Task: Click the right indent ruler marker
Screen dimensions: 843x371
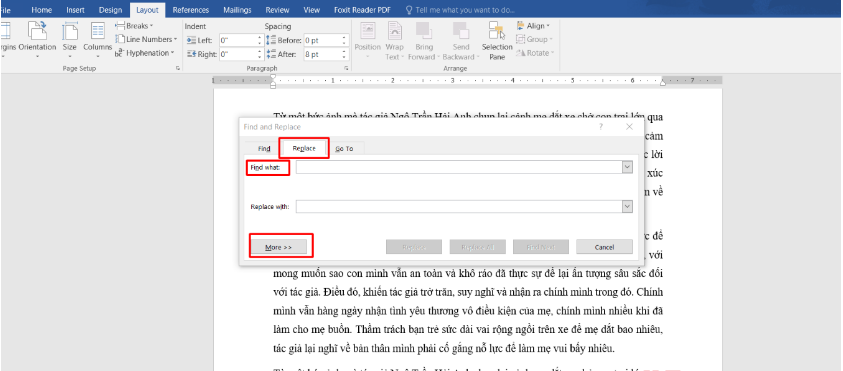Action: [662, 83]
